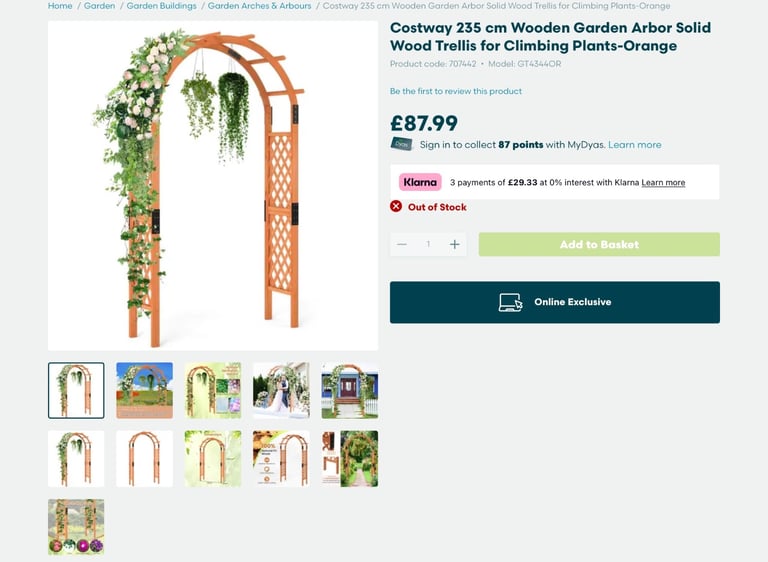Click MyDyas Learn more link

tap(635, 145)
